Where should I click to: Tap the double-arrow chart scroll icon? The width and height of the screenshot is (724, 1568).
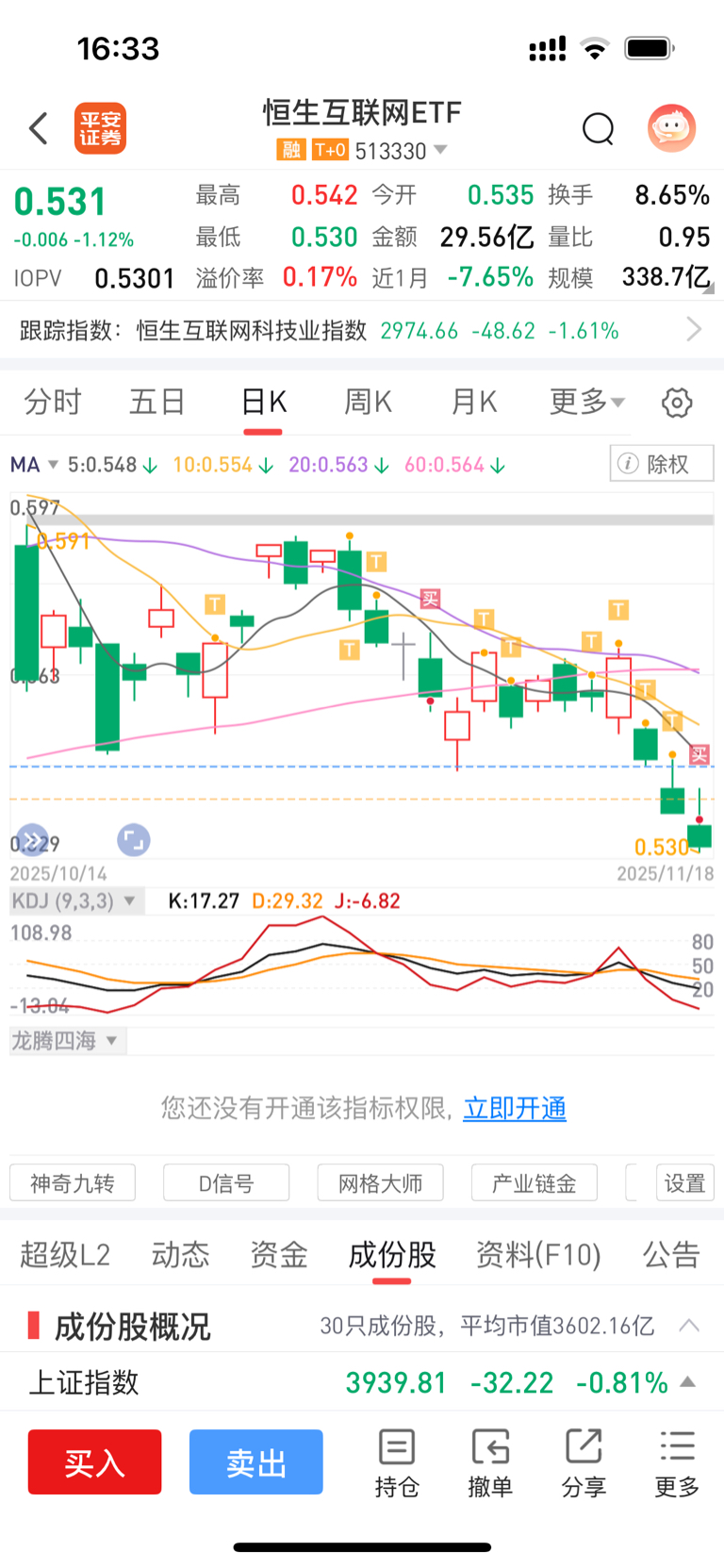click(32, 840)
